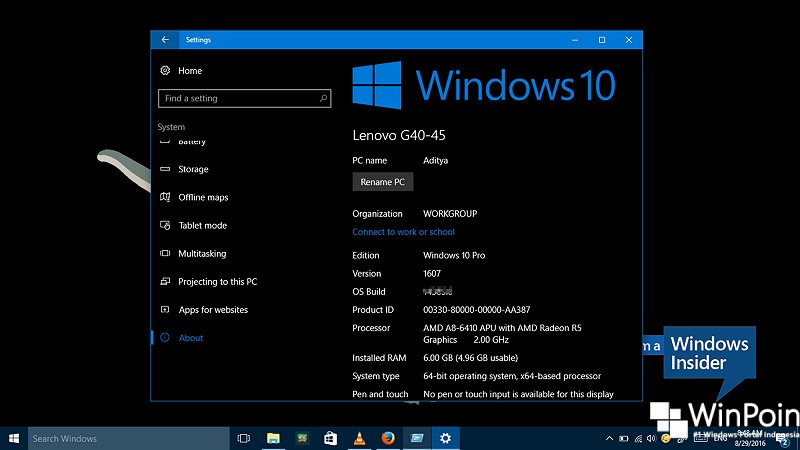This screenshot has width=800, height=450.
Task: Click the Rename PC button
Action: pyautogui.click(x=383, y=182)
